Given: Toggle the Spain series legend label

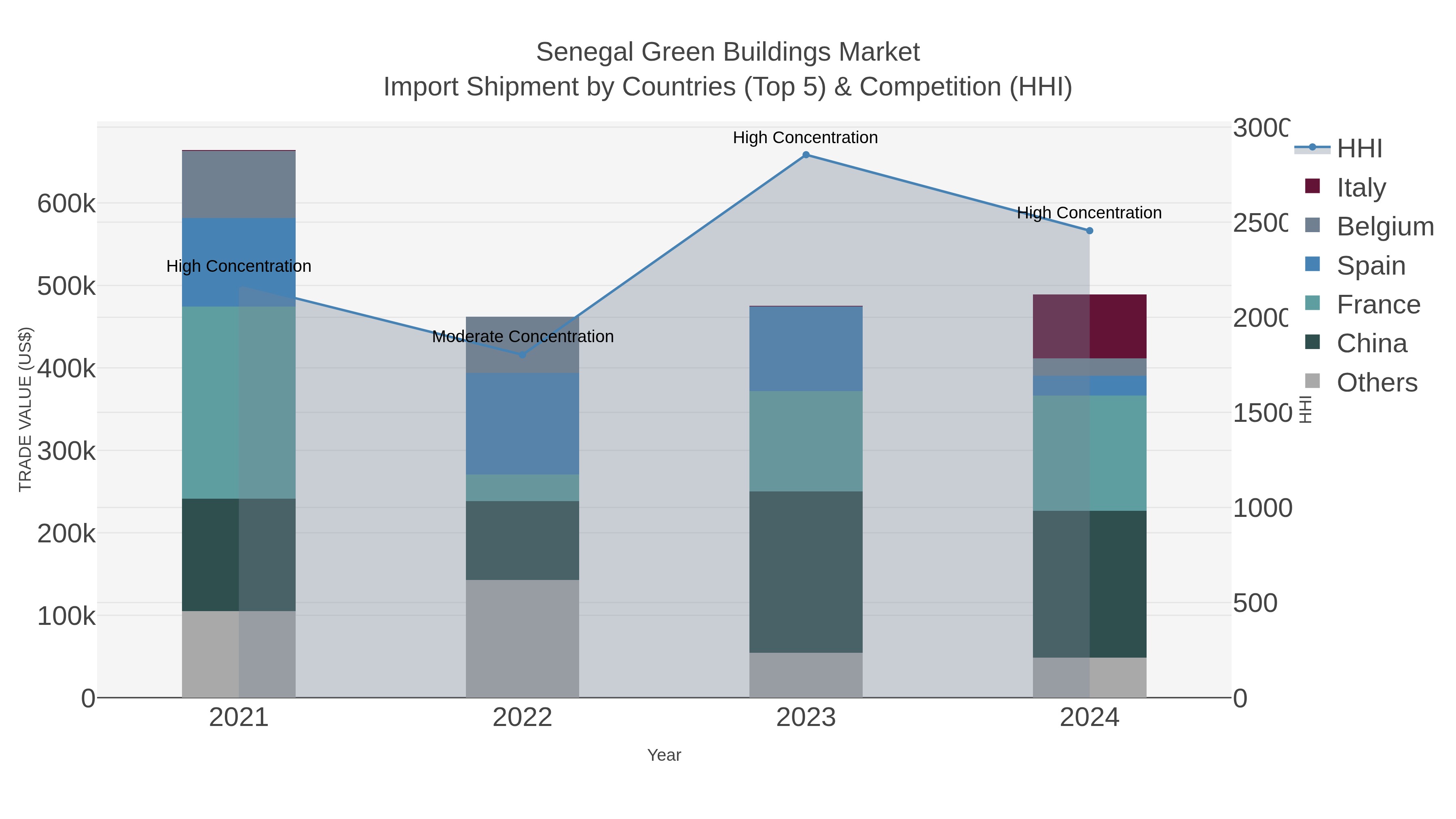Looking at the screenshot, I should point(1371,265).
